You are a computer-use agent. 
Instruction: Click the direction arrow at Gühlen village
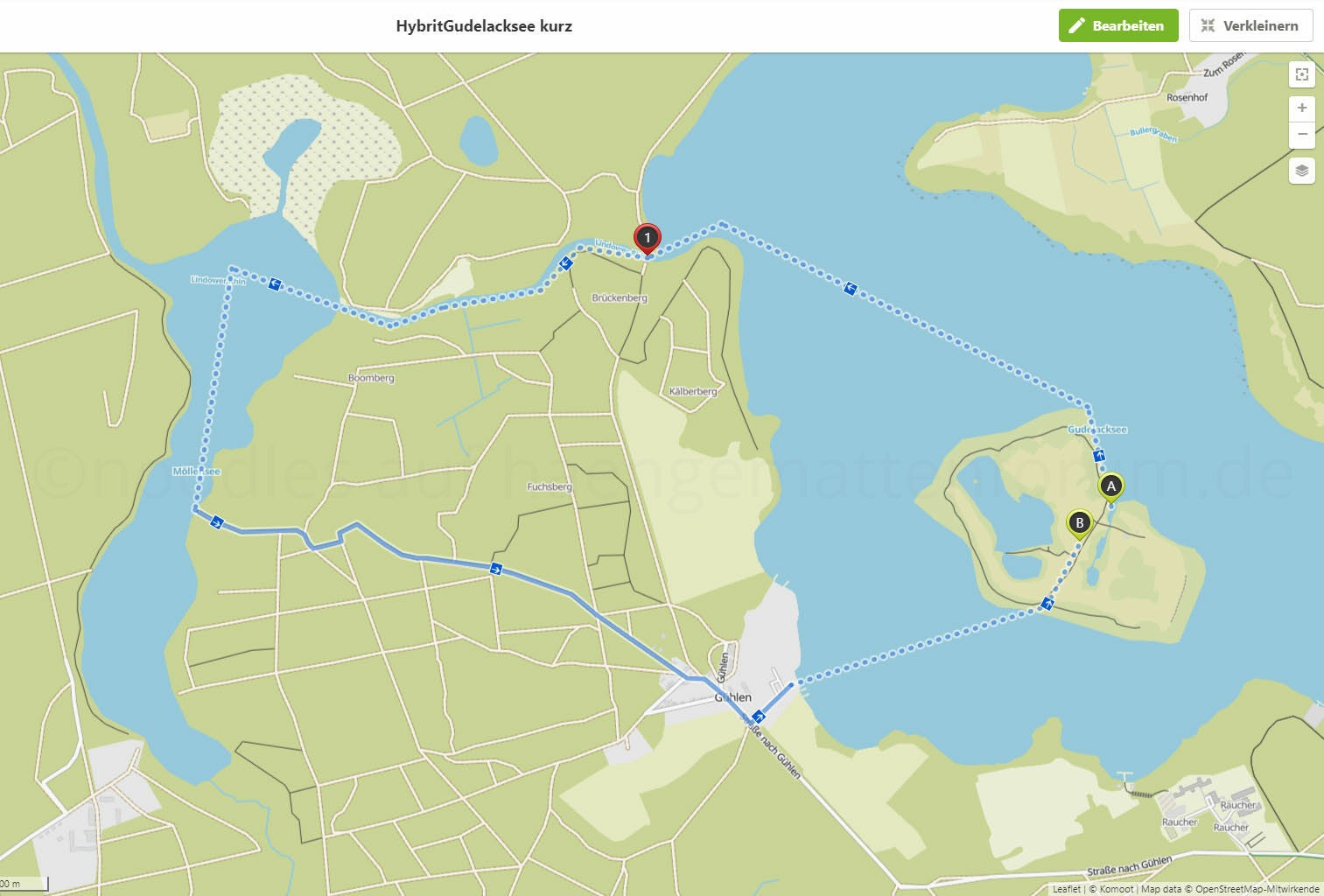point(758,717)
